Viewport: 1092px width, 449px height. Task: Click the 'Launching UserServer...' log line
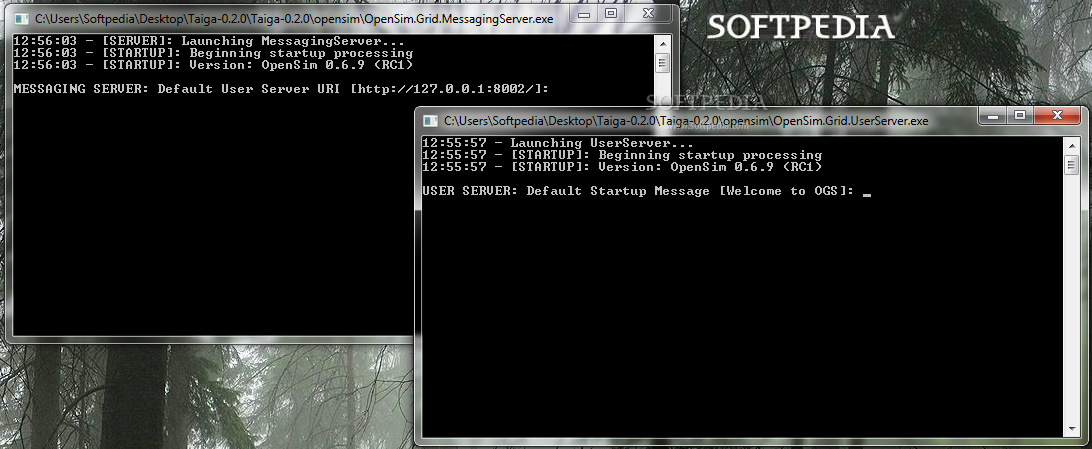pyautogui.click(x=557, y=143)
